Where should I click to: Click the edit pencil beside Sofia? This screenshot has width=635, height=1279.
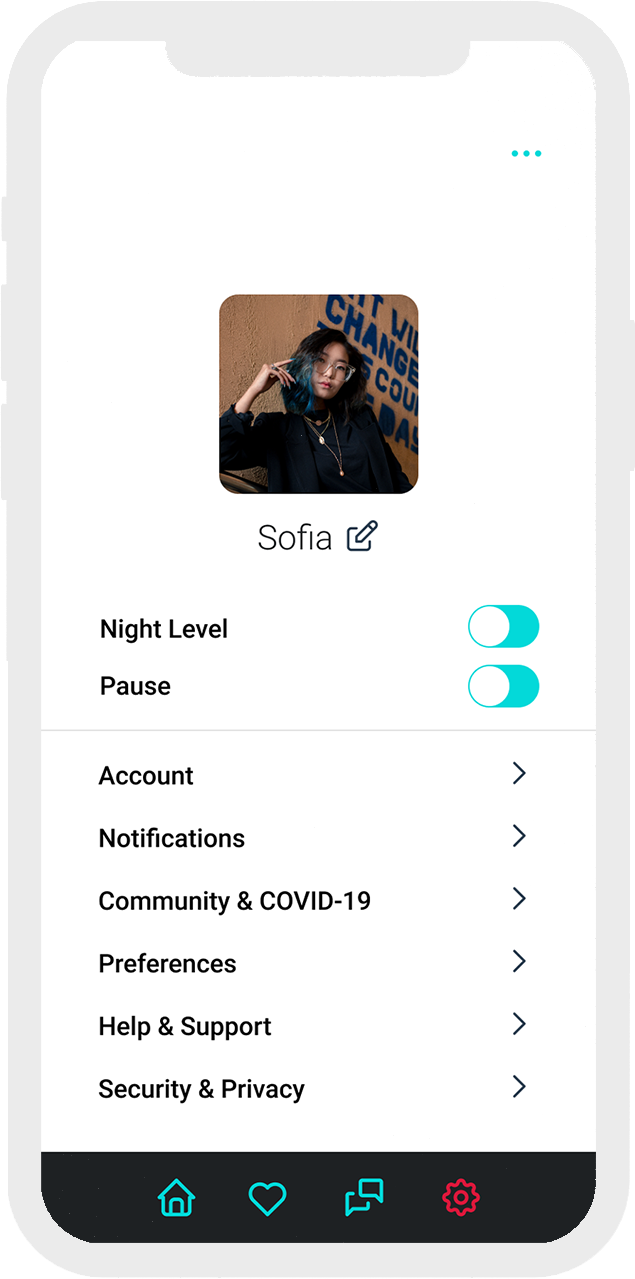(362, 537)
